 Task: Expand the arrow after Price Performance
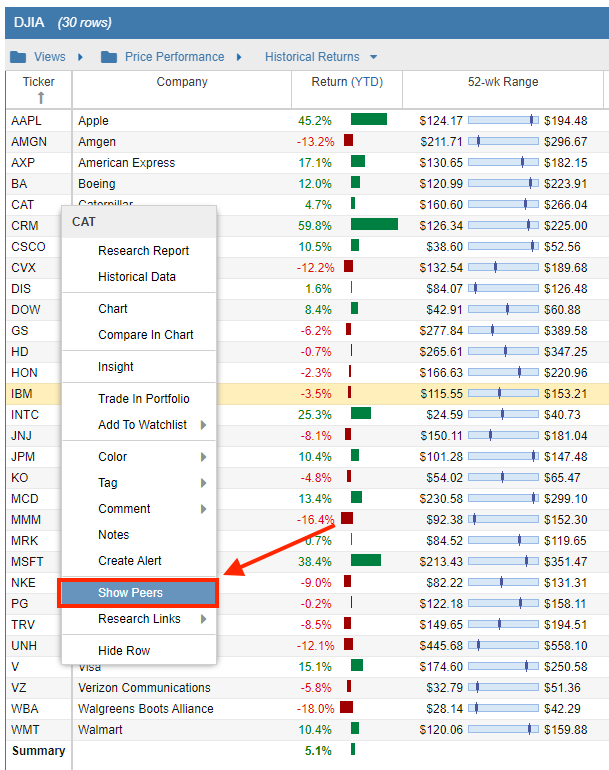tap(239, 57)
